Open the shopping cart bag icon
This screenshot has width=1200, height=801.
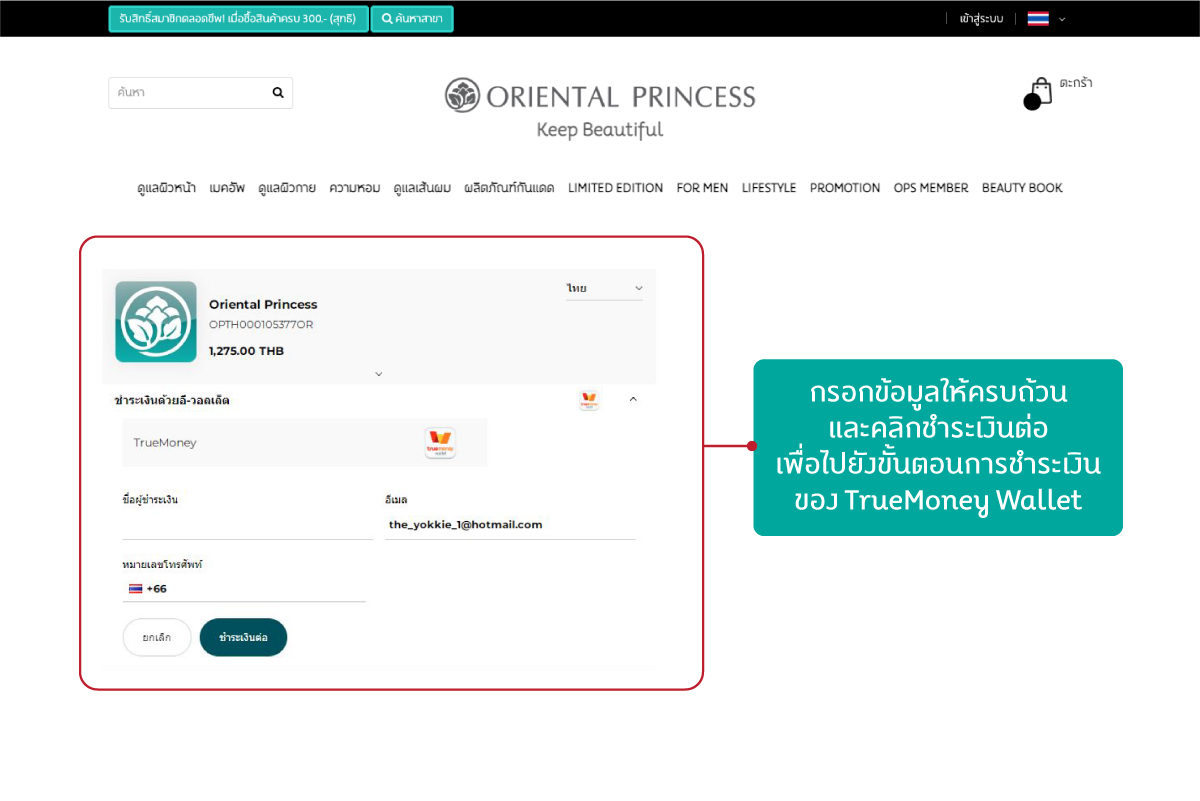click(1039, 93)
